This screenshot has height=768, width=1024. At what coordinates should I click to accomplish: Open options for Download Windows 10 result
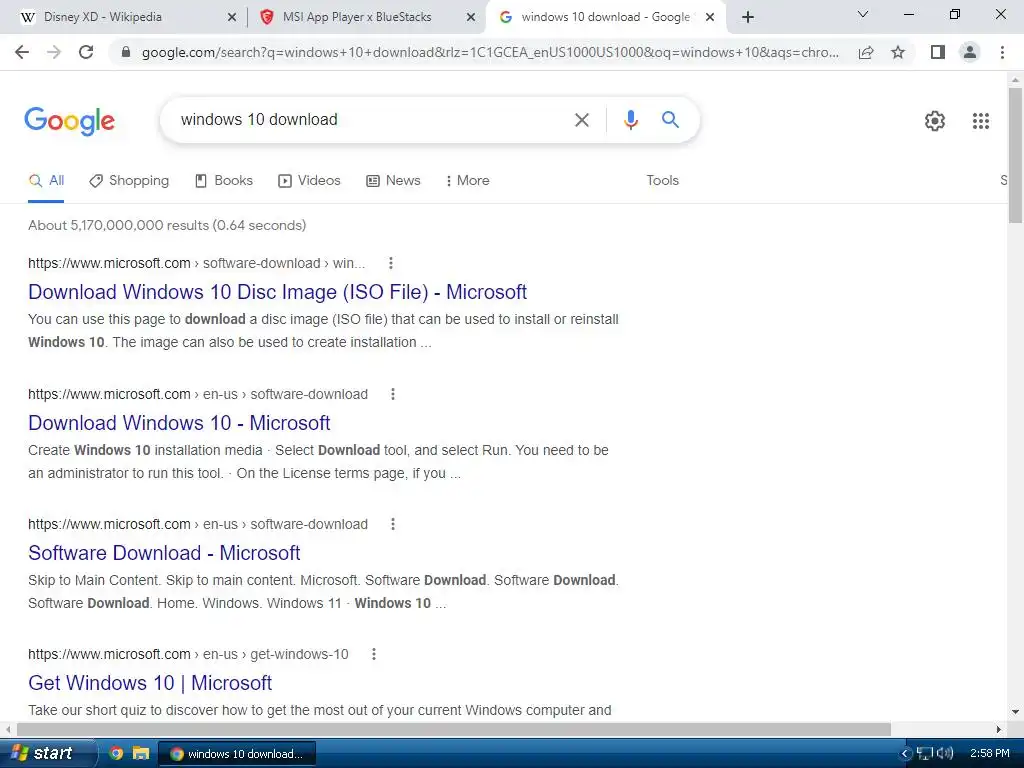[392, 394]
